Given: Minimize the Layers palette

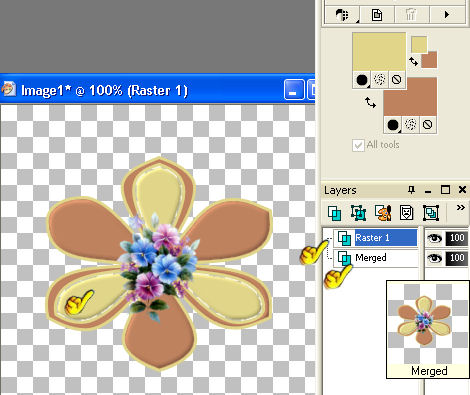Looking at the screenshot, I should pos(428,191).
